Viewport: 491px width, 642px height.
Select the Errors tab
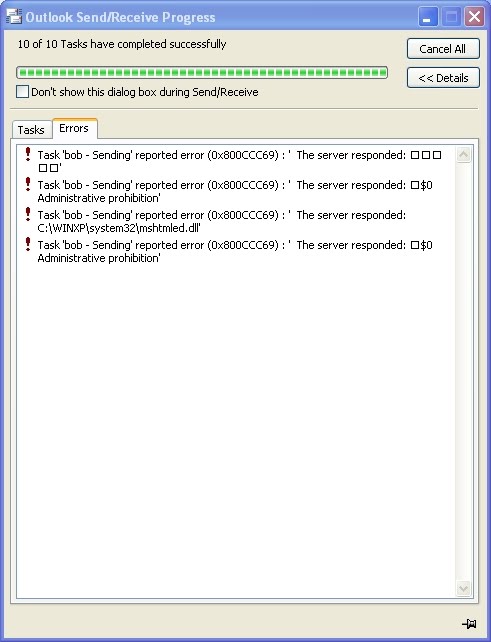(x=74, y=128)
